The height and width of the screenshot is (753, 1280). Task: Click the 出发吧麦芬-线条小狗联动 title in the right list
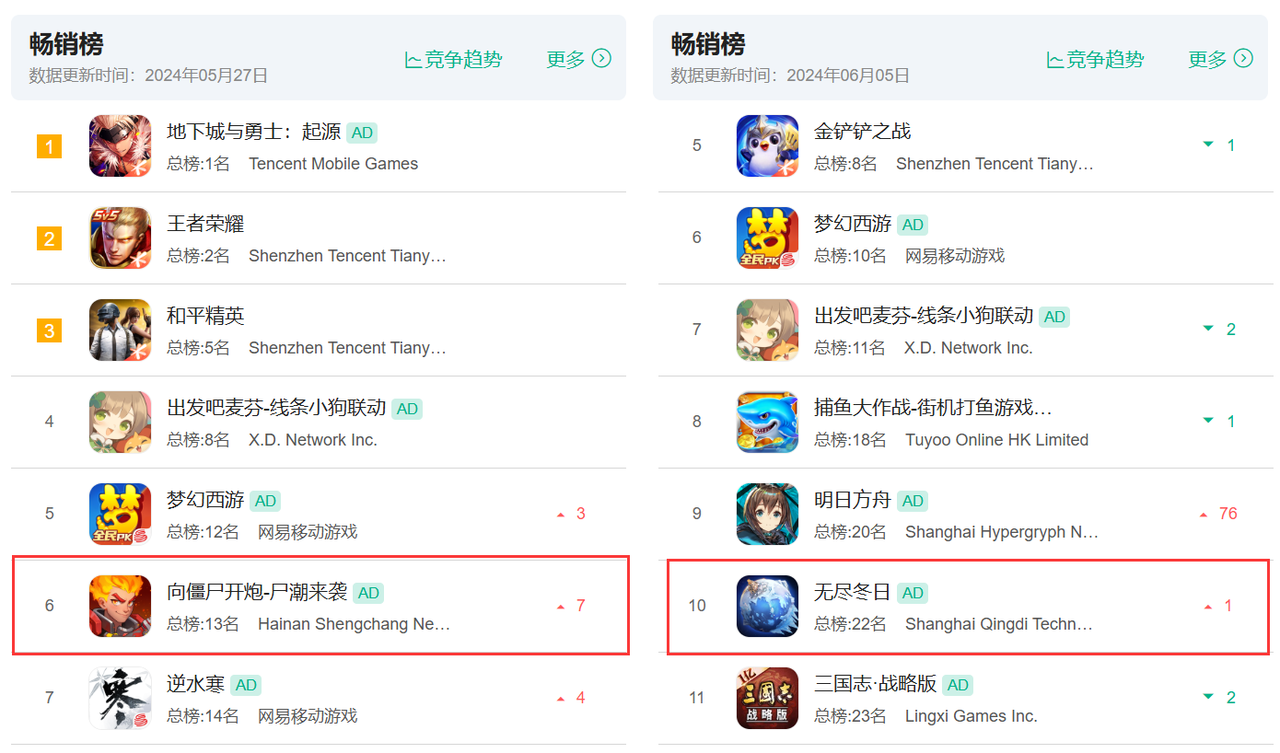924,316
